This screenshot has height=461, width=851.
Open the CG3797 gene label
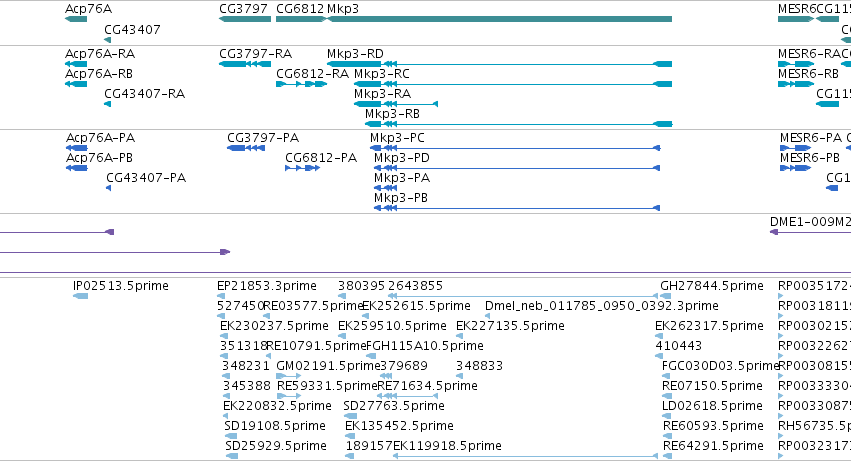pyautogui.click(x=243, y=9)
